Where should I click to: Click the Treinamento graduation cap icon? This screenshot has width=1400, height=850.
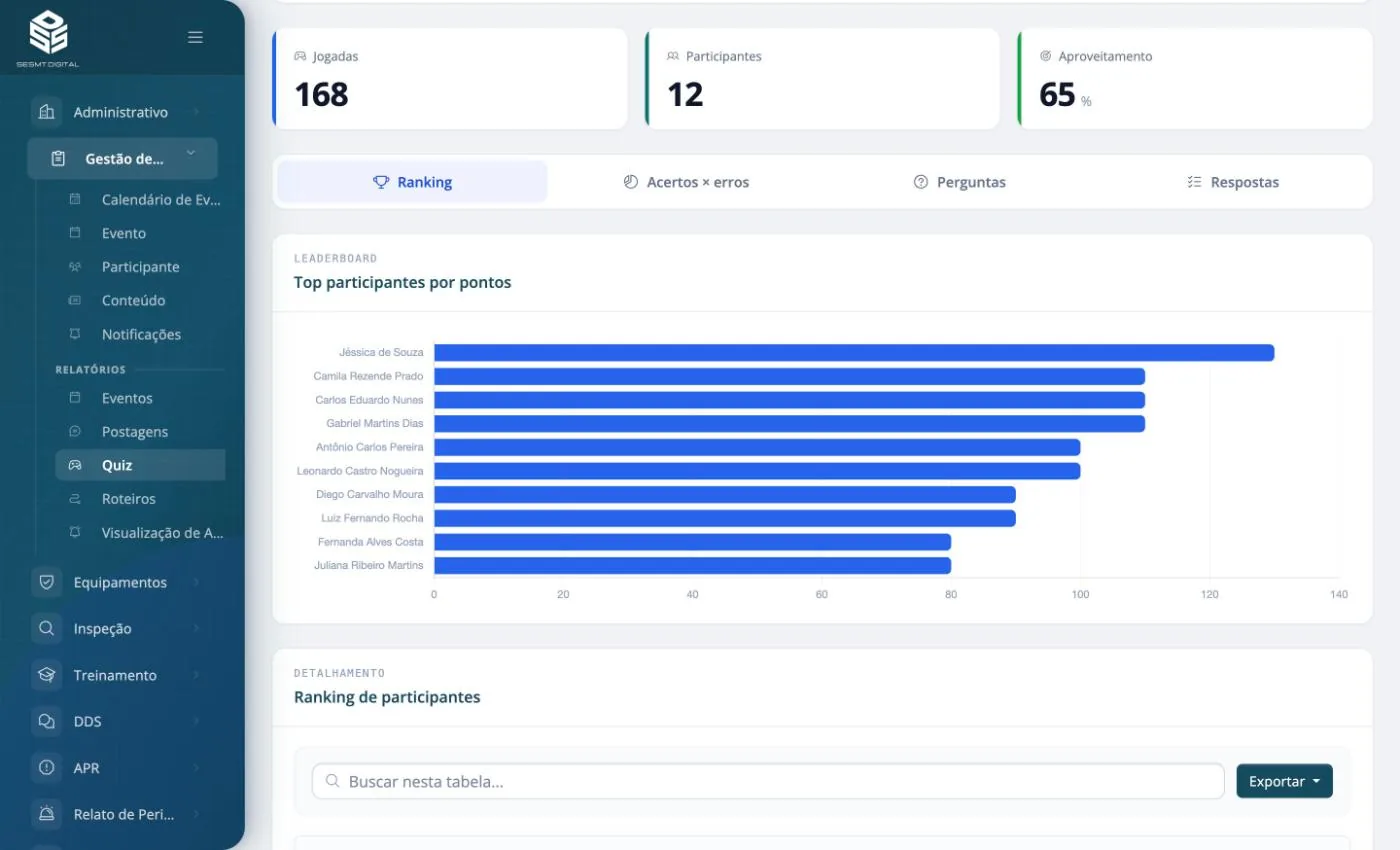point(46,675)
